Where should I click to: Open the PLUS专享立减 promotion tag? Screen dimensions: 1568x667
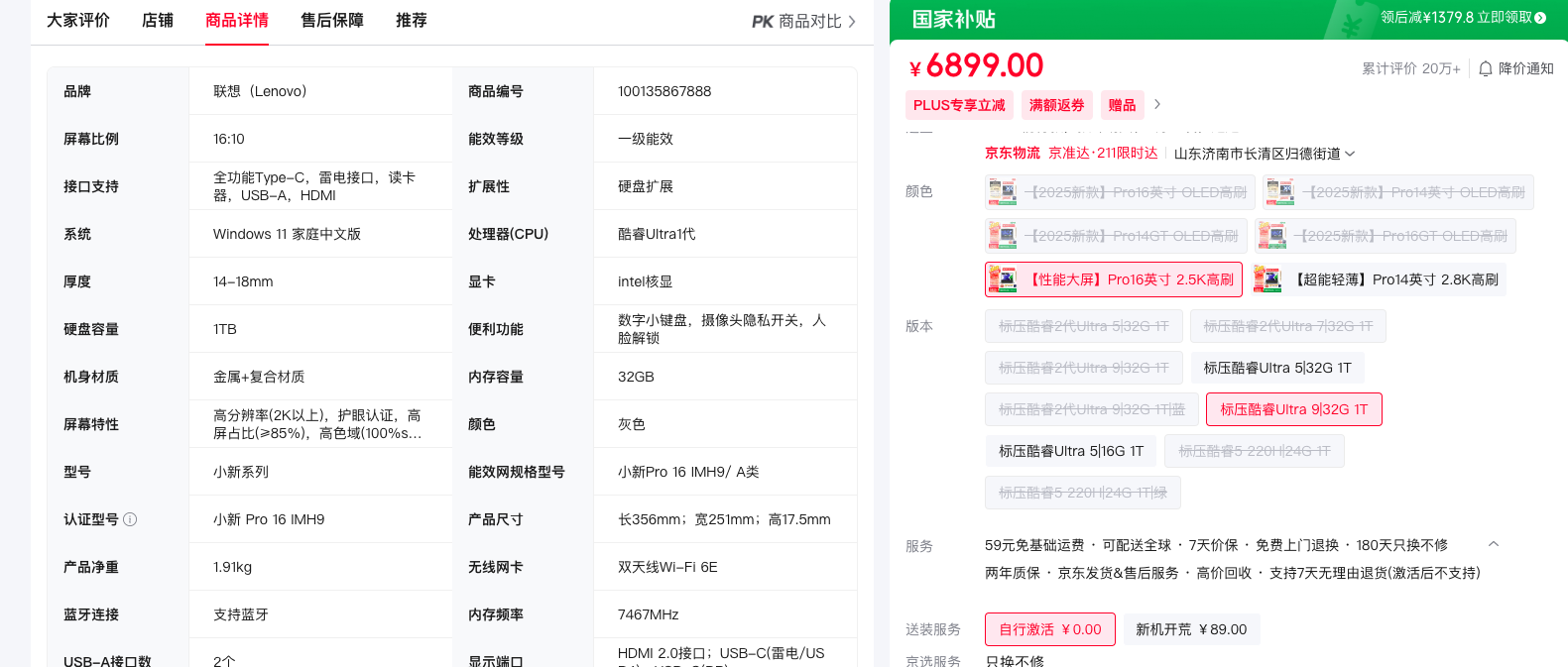point(959,105)
